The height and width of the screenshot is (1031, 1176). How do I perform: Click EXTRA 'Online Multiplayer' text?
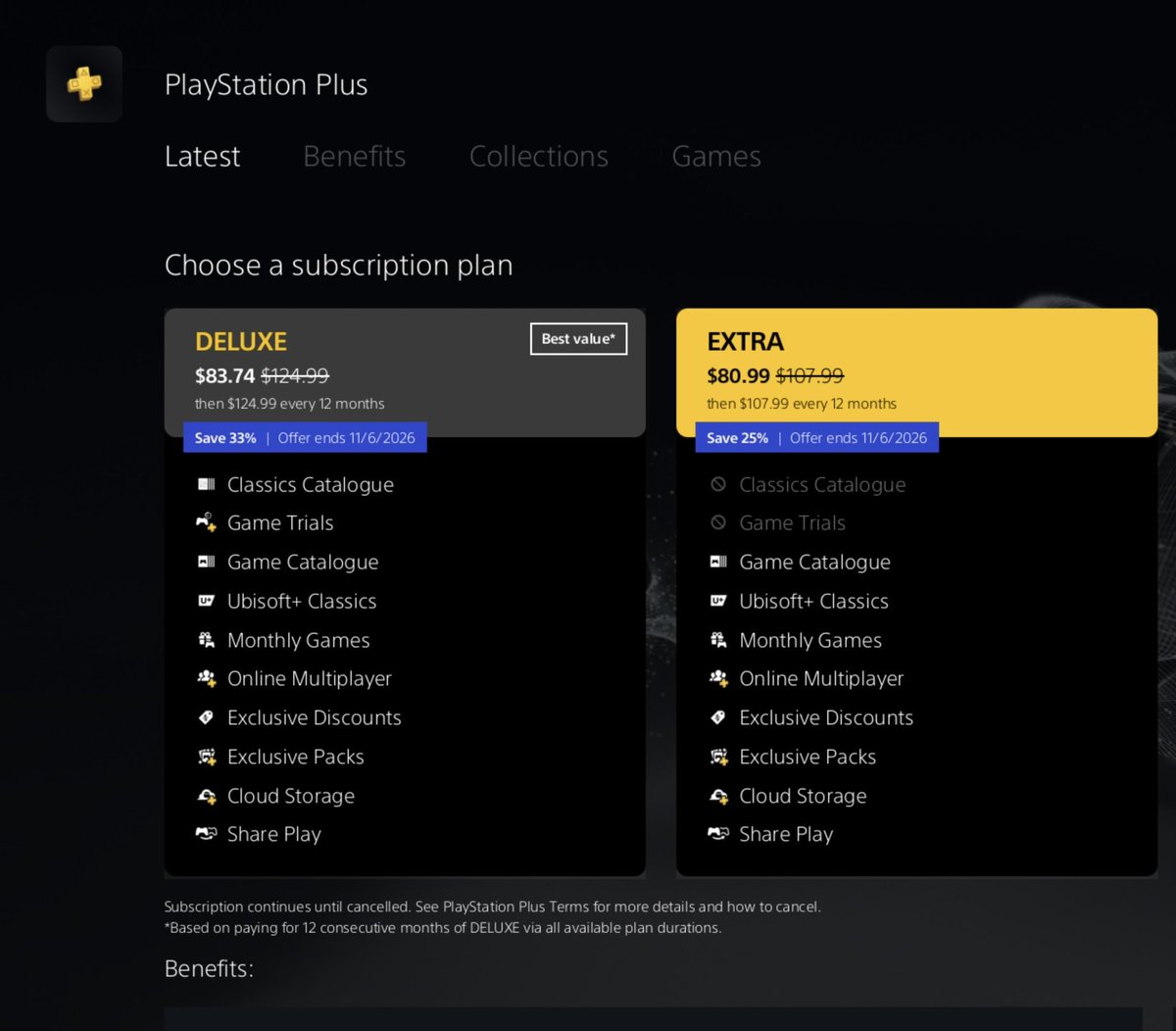[821, 679]
